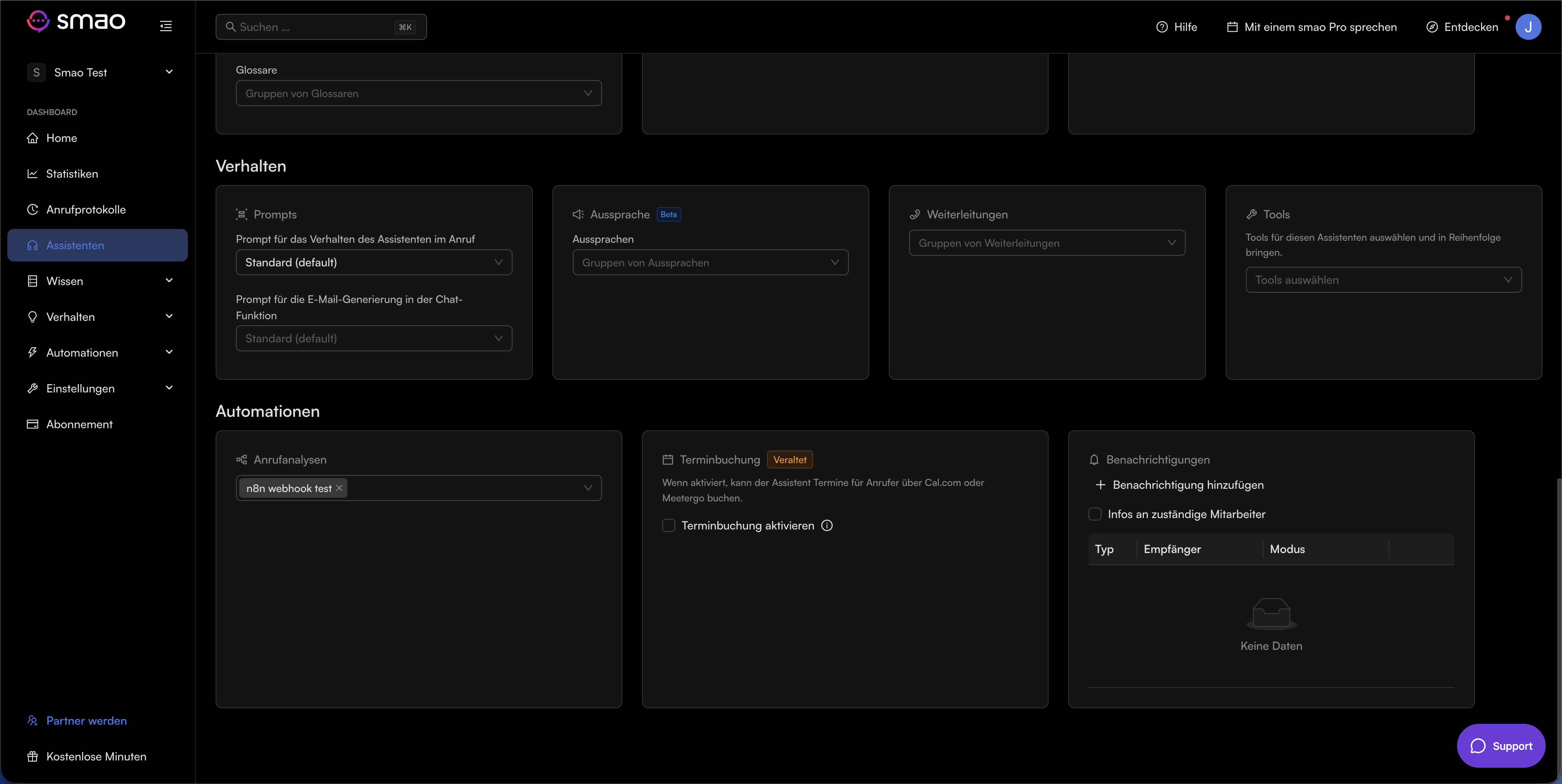Open Entdecken compass icon in header
1562x784 pixels.
click(x=1432, y=27)
